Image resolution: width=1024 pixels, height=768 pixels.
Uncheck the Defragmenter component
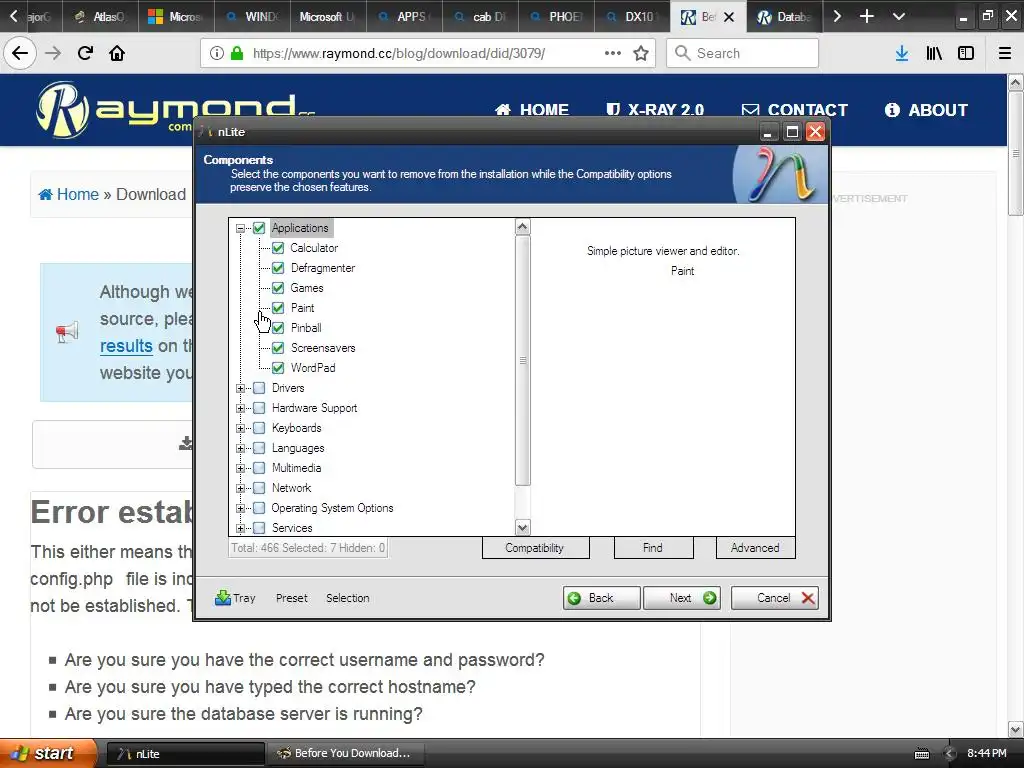click(278, 268)
